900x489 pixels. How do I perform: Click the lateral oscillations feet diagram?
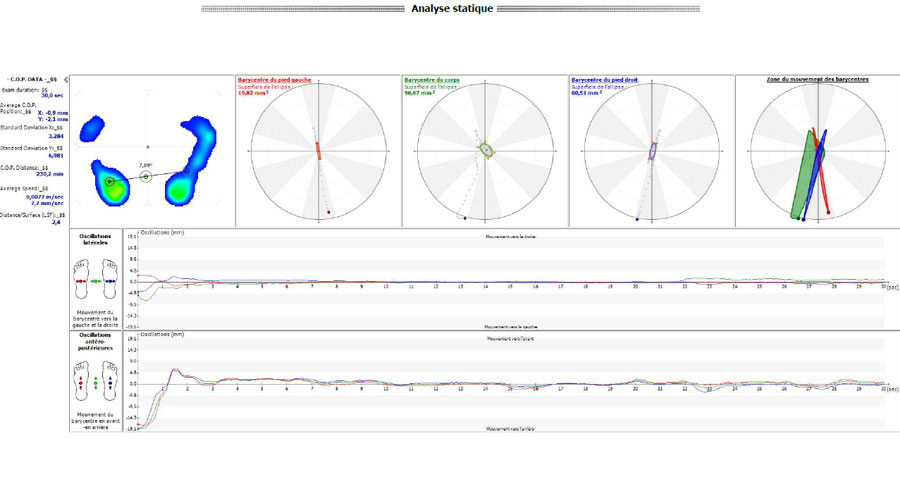pos(99,282)
